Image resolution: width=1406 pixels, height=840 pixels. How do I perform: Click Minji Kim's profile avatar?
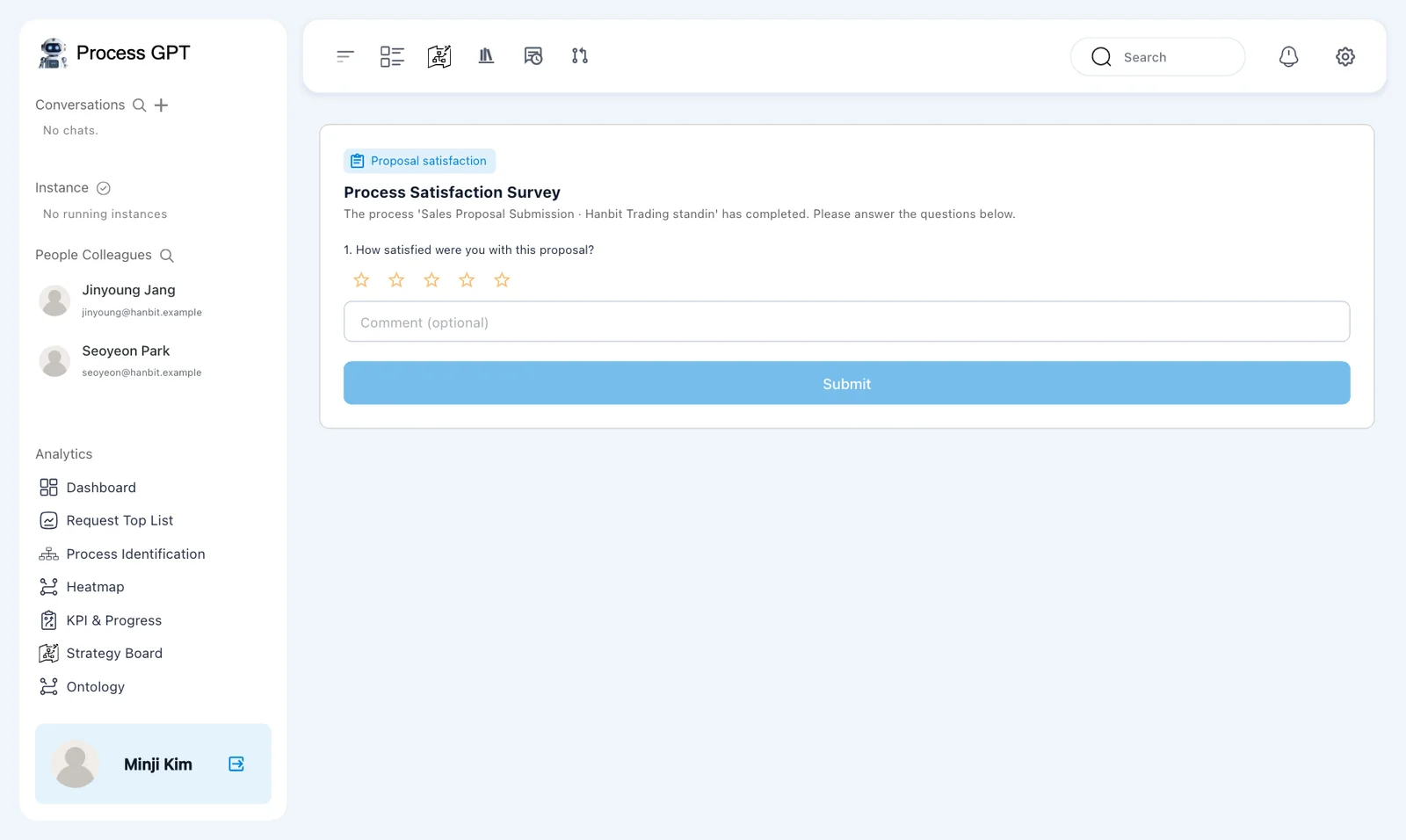[x=76, y=764]
